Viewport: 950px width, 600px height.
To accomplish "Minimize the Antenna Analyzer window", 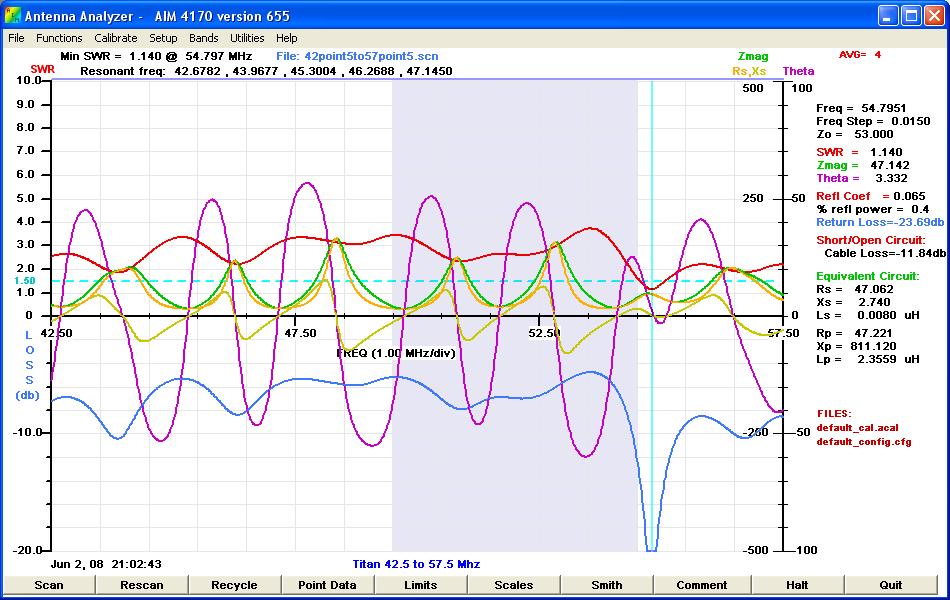I will tap(888, 16).
